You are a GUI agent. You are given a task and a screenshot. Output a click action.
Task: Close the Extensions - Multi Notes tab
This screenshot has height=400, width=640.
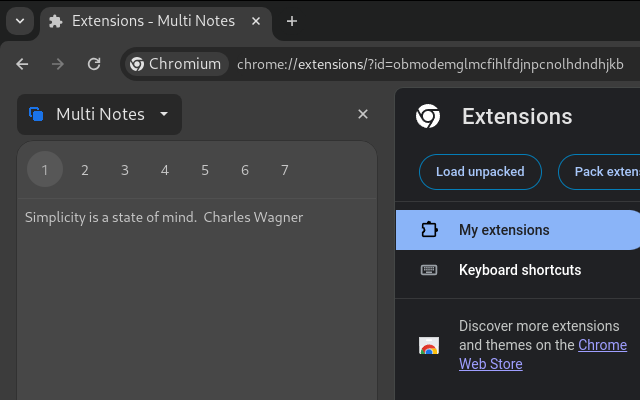[256, 21]
